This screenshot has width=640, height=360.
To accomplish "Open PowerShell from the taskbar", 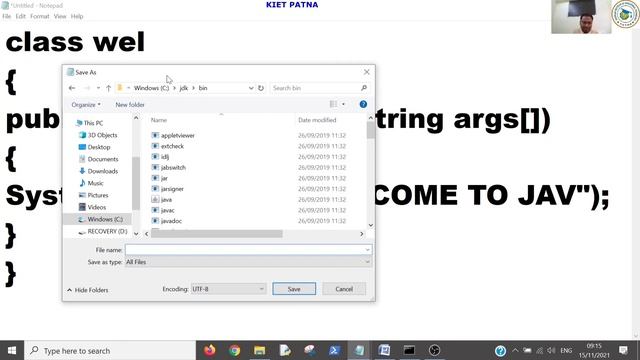I will tap(334, 350).
